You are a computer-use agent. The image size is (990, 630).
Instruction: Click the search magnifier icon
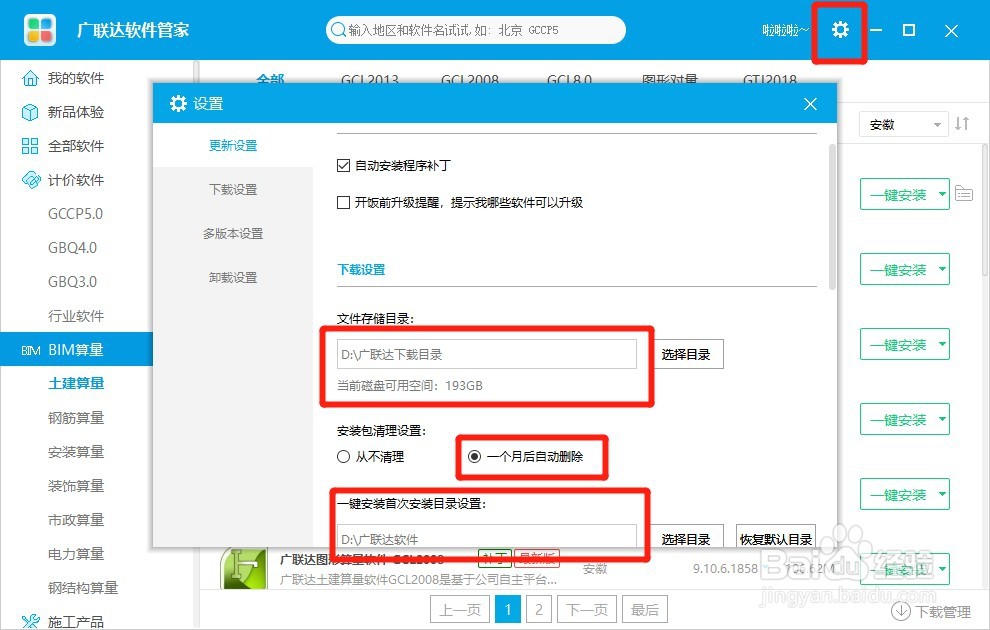pyautogui.click(x=338, y=30)
